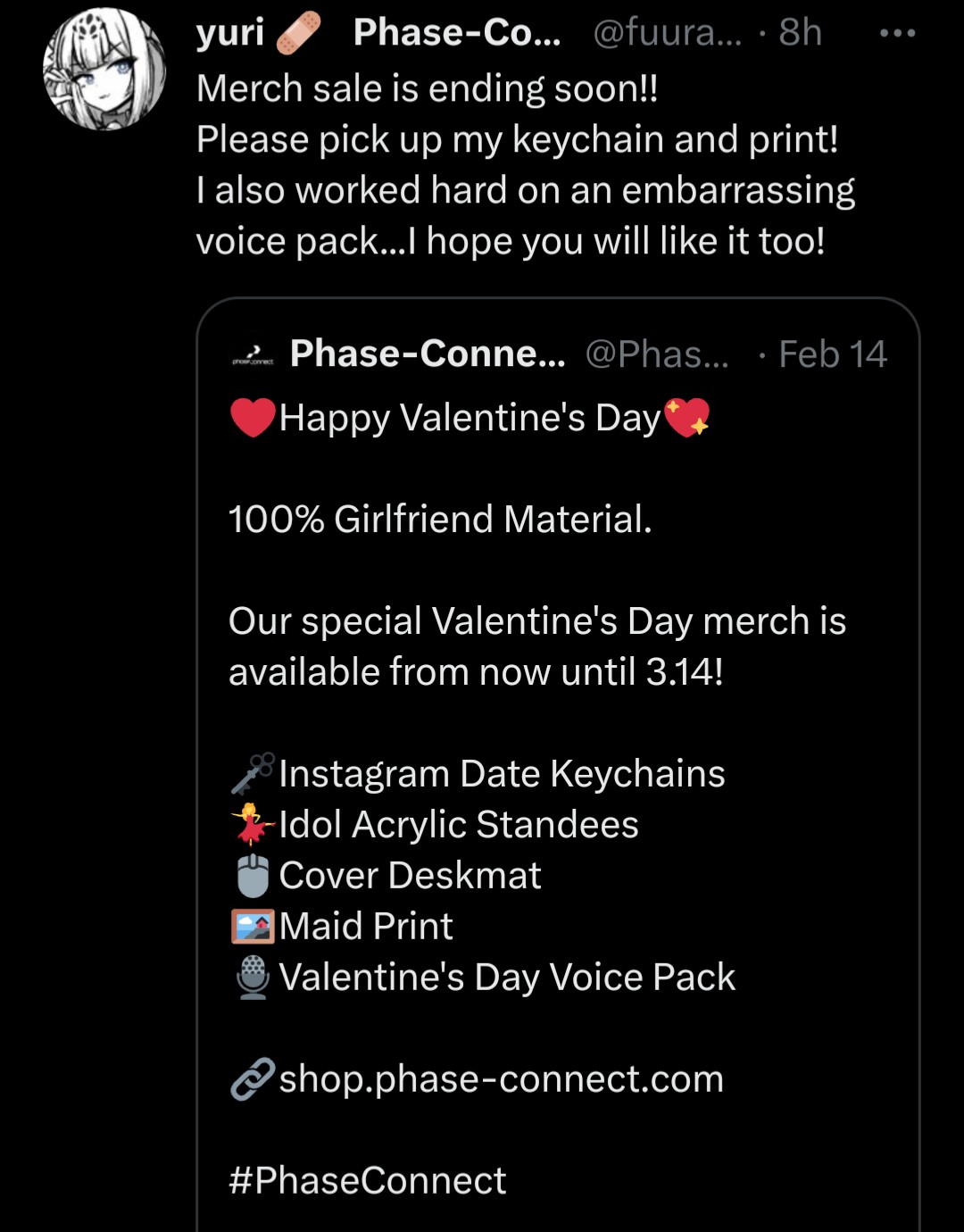Click the picture frame emoji beside Maid Print
Image resolution: width=964 pixels, height=1232 pixels.
coord(253,927)
